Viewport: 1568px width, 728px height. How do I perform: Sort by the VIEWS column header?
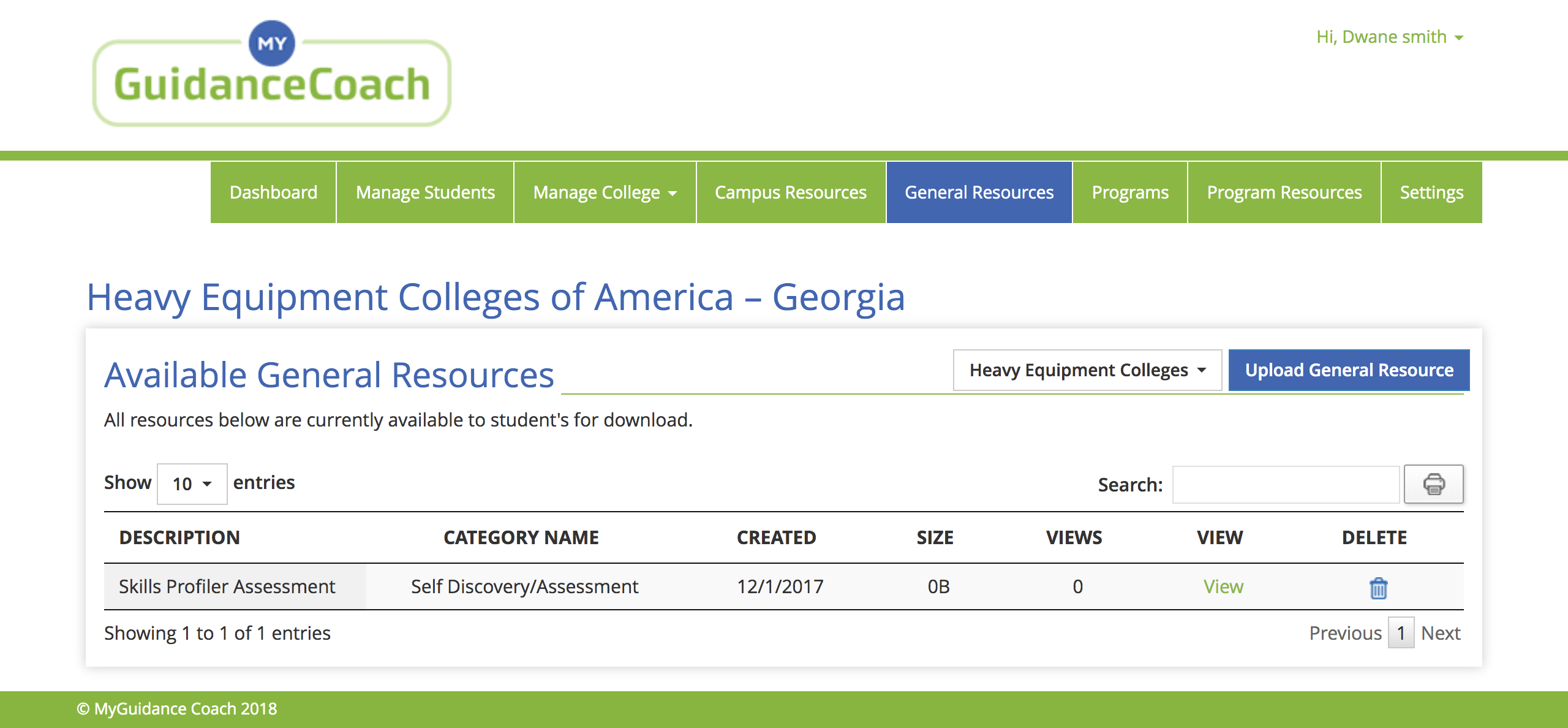(x=1074, y=537)
